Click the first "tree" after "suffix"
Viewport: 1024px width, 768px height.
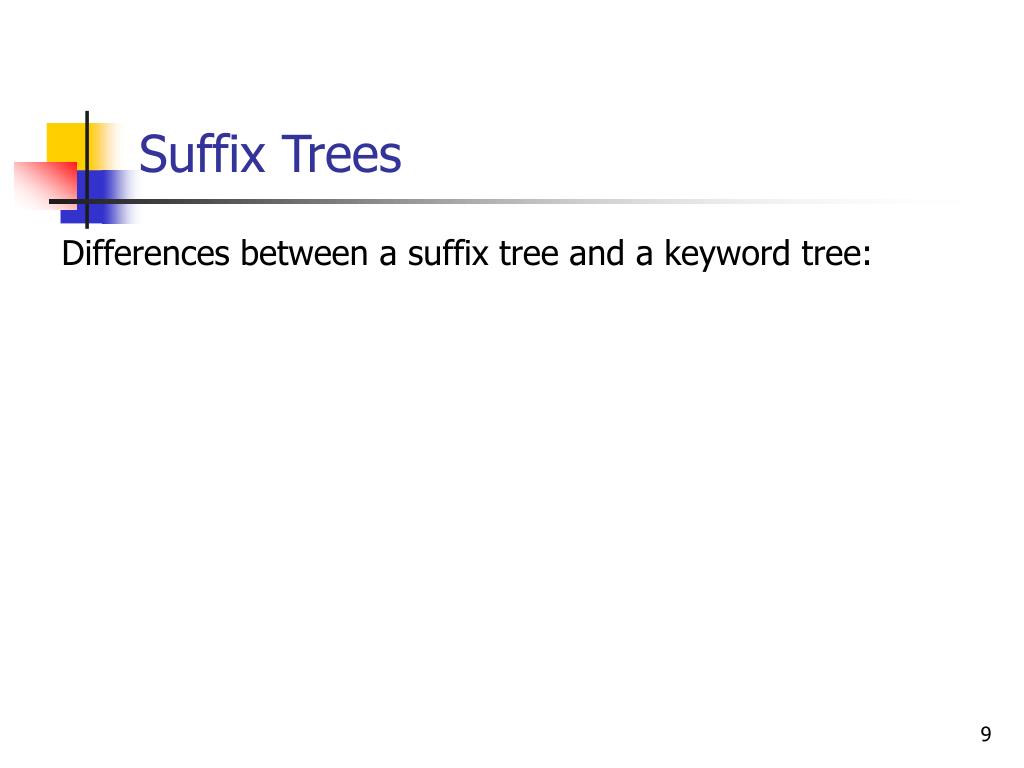point(528,253)
